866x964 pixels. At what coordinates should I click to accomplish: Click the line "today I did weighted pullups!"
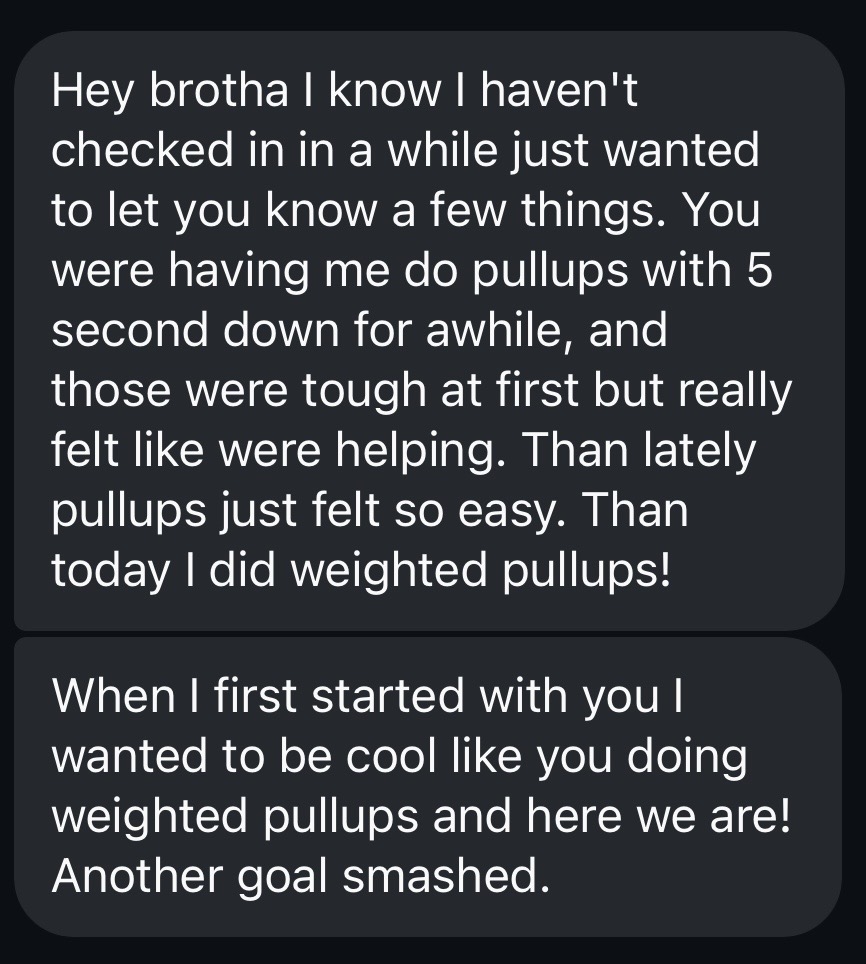(x=361, y=571)
